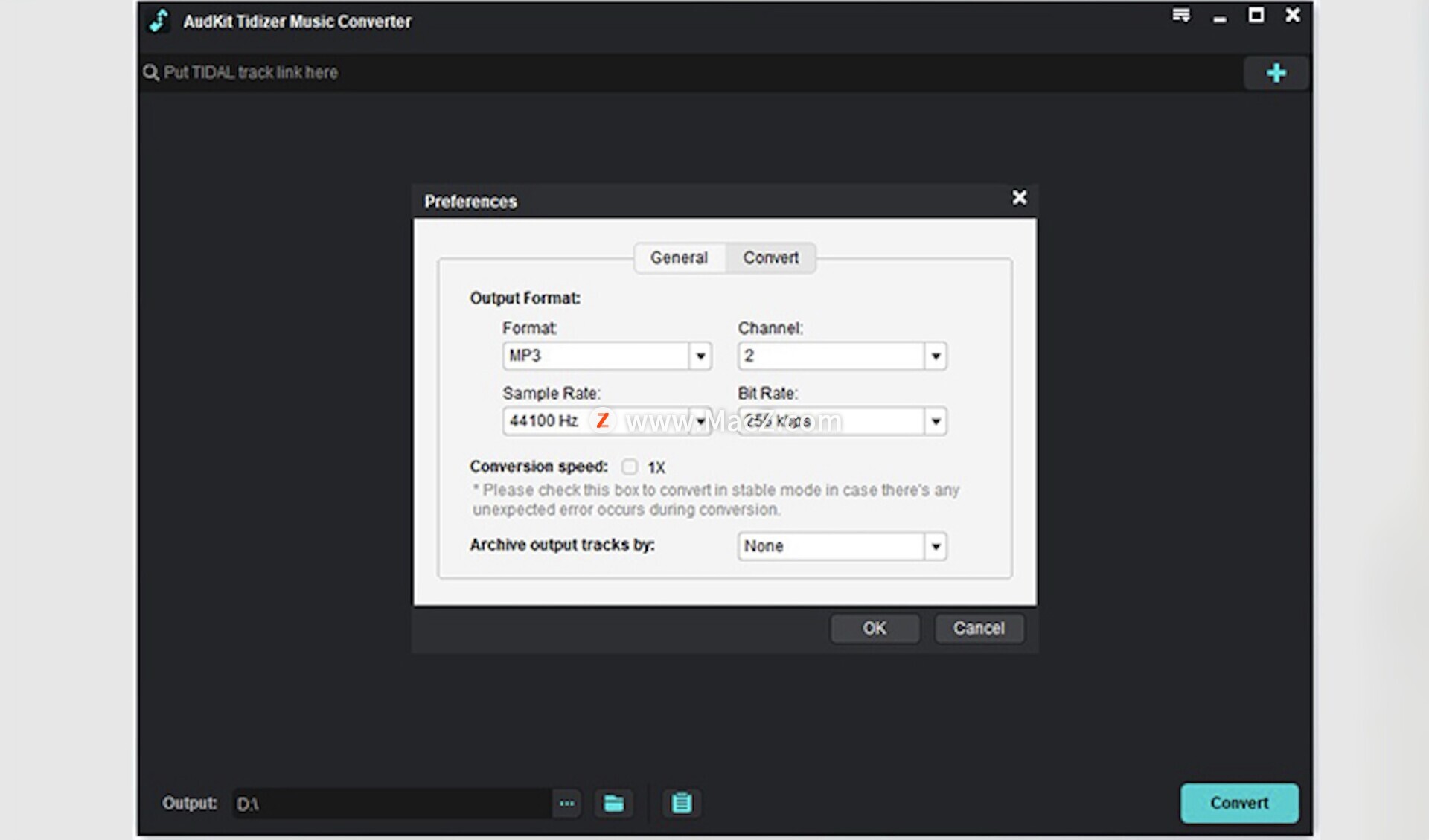Click the OK button
The height and width of the screenshot is (840, 1429).
875,628
